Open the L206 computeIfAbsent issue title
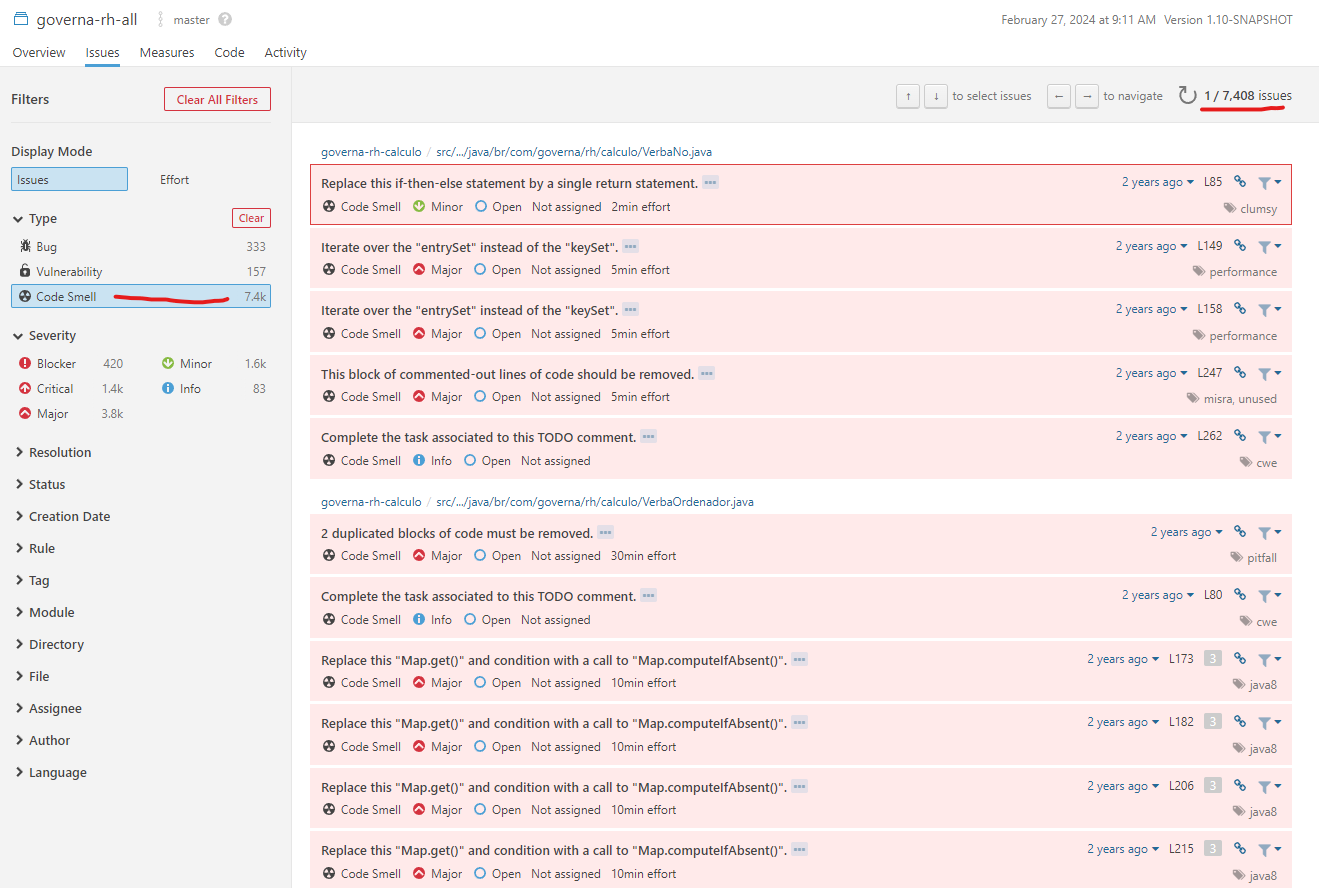The width and height of the screenshot is (1319, 888). point(554,786)
